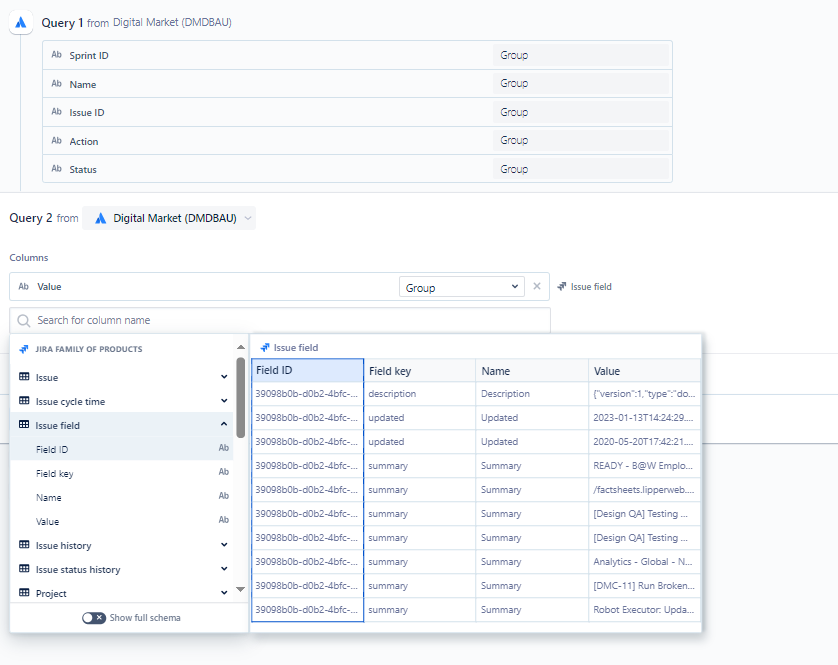The width and height of the screenshot is (838, 665).
Task: Click the Status row in Query 1
Action: (x=357, y=169)
